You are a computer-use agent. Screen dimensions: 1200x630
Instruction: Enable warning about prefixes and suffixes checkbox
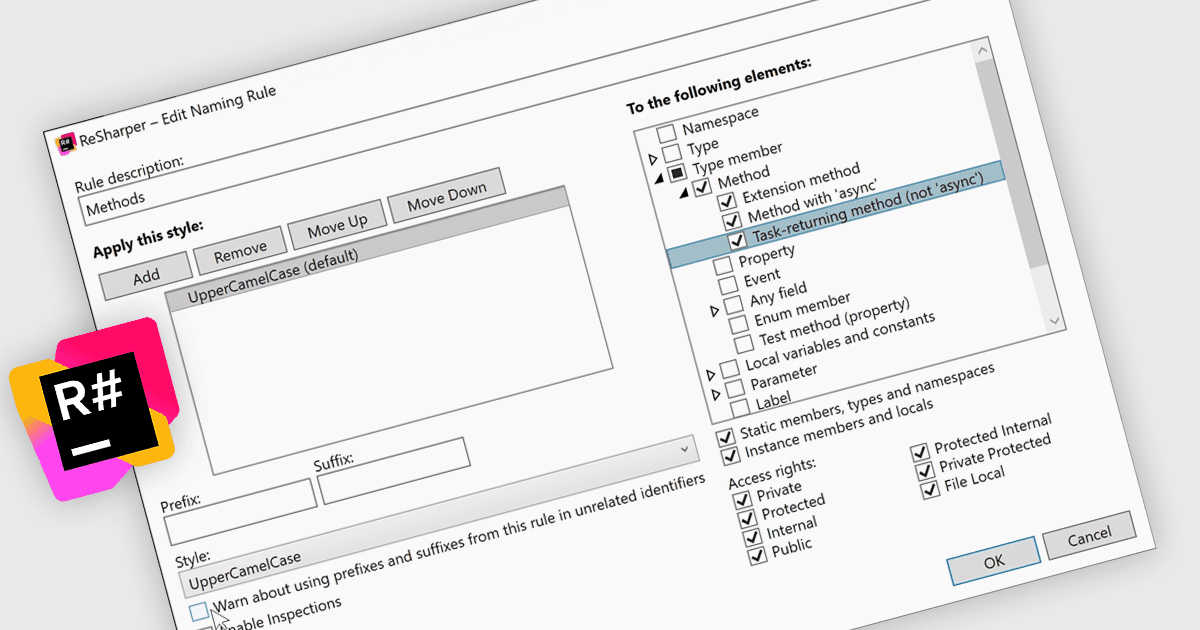199,610
